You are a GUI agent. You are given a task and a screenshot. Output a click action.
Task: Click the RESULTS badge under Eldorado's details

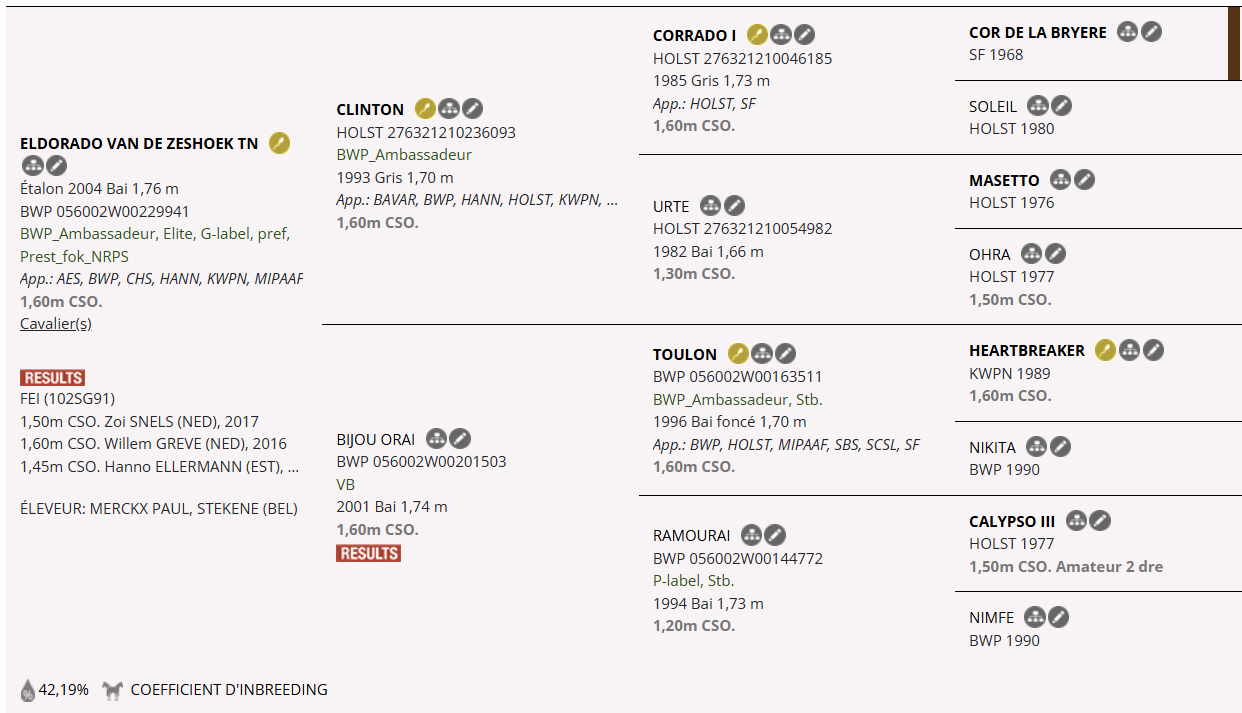click(x=52, y=377)
